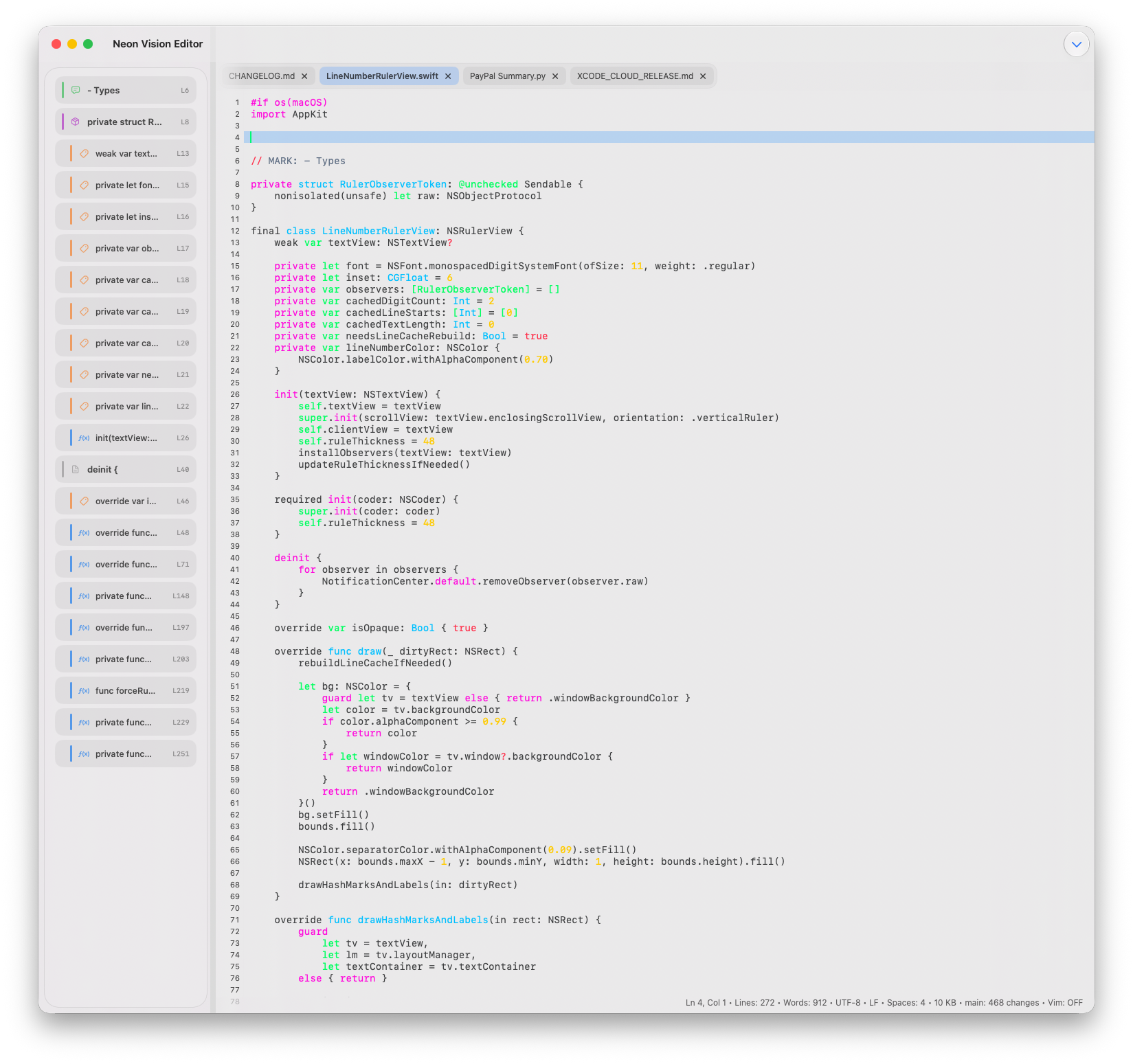The height and width of the screenshot is (1064, 1133).
Task: Close the LineNumberRulerView.swift tab
Action: 448,76
